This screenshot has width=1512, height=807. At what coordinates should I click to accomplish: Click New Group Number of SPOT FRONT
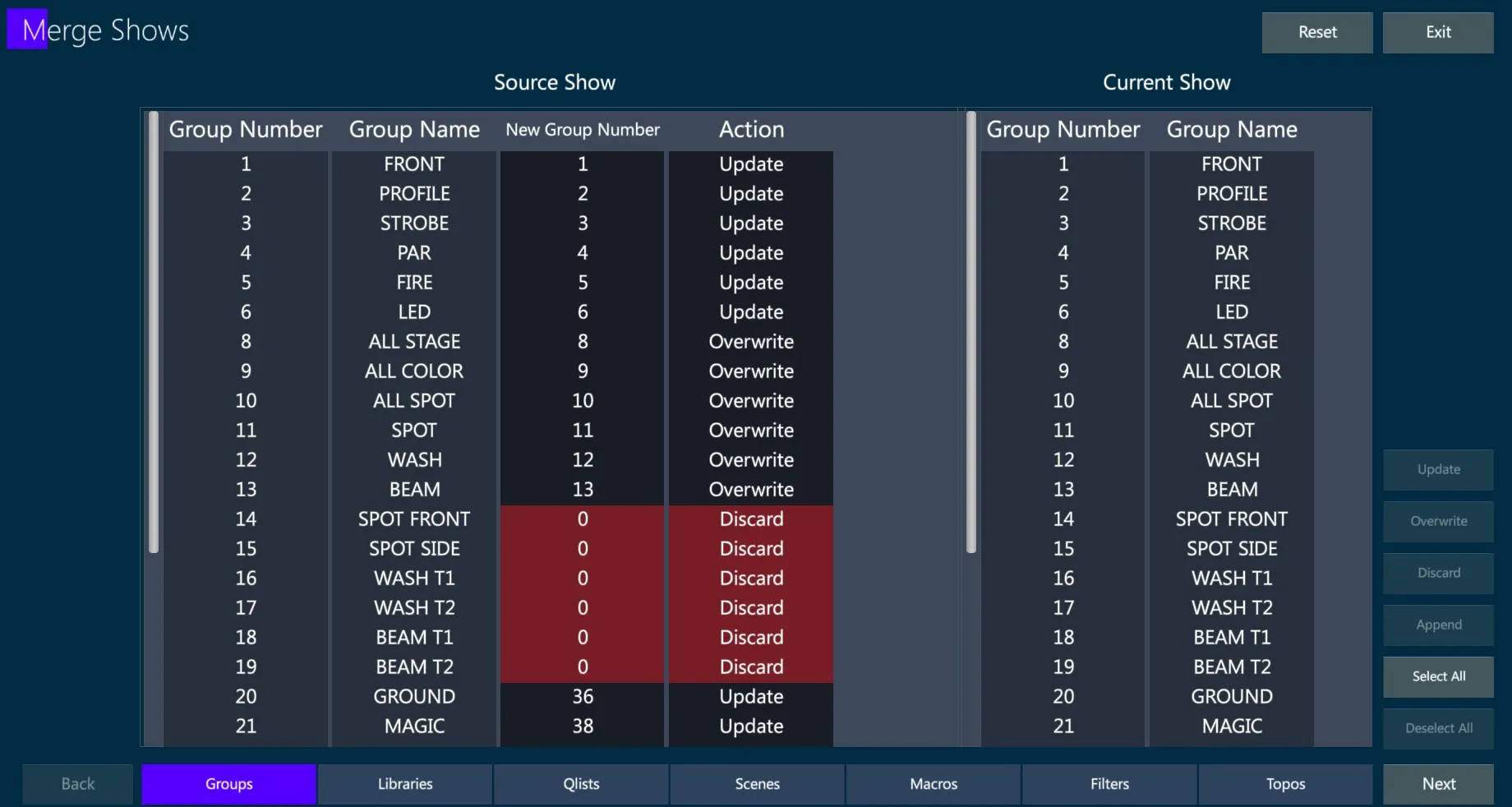tap(583, 519)
